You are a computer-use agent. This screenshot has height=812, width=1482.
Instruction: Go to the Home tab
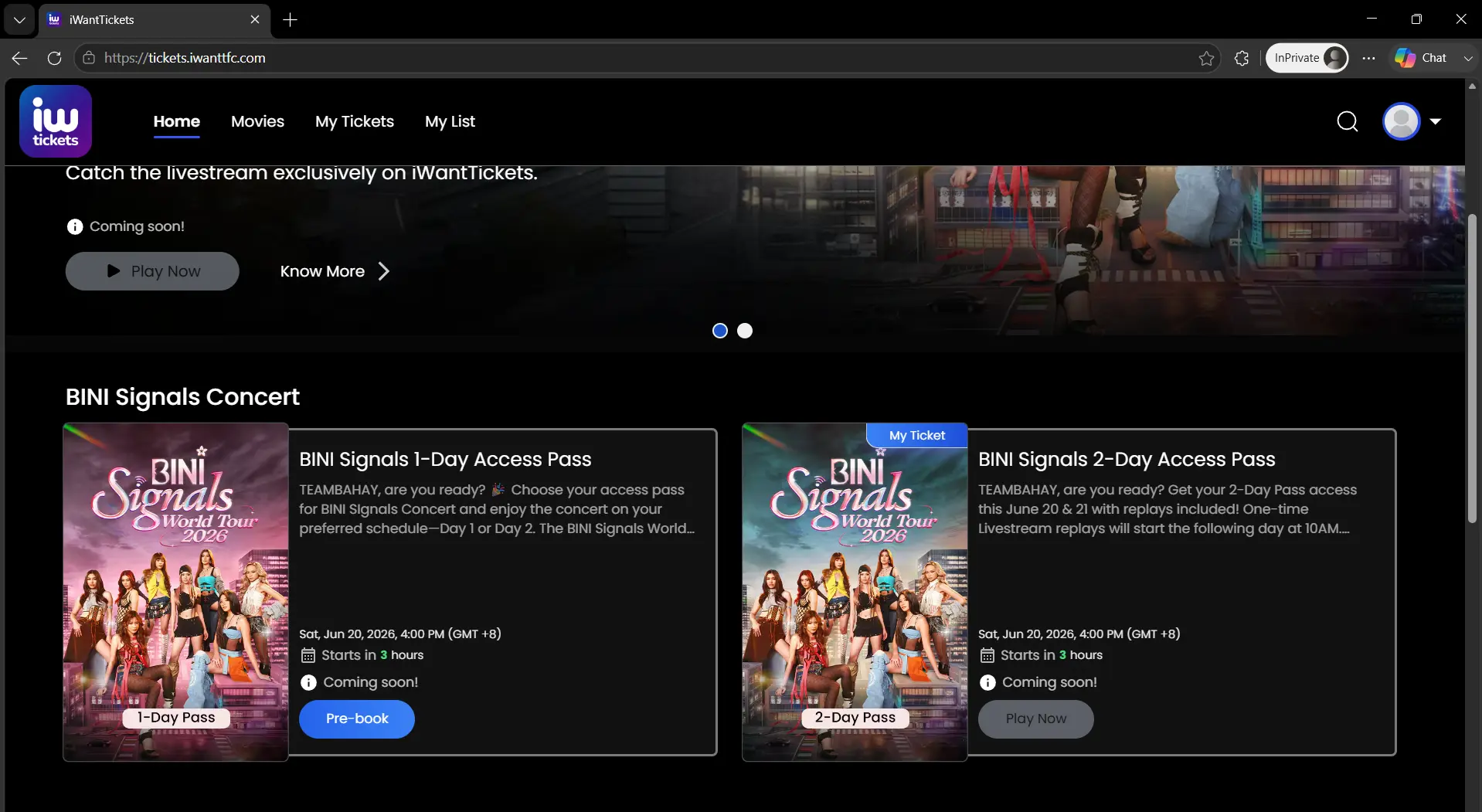point(177,121)
